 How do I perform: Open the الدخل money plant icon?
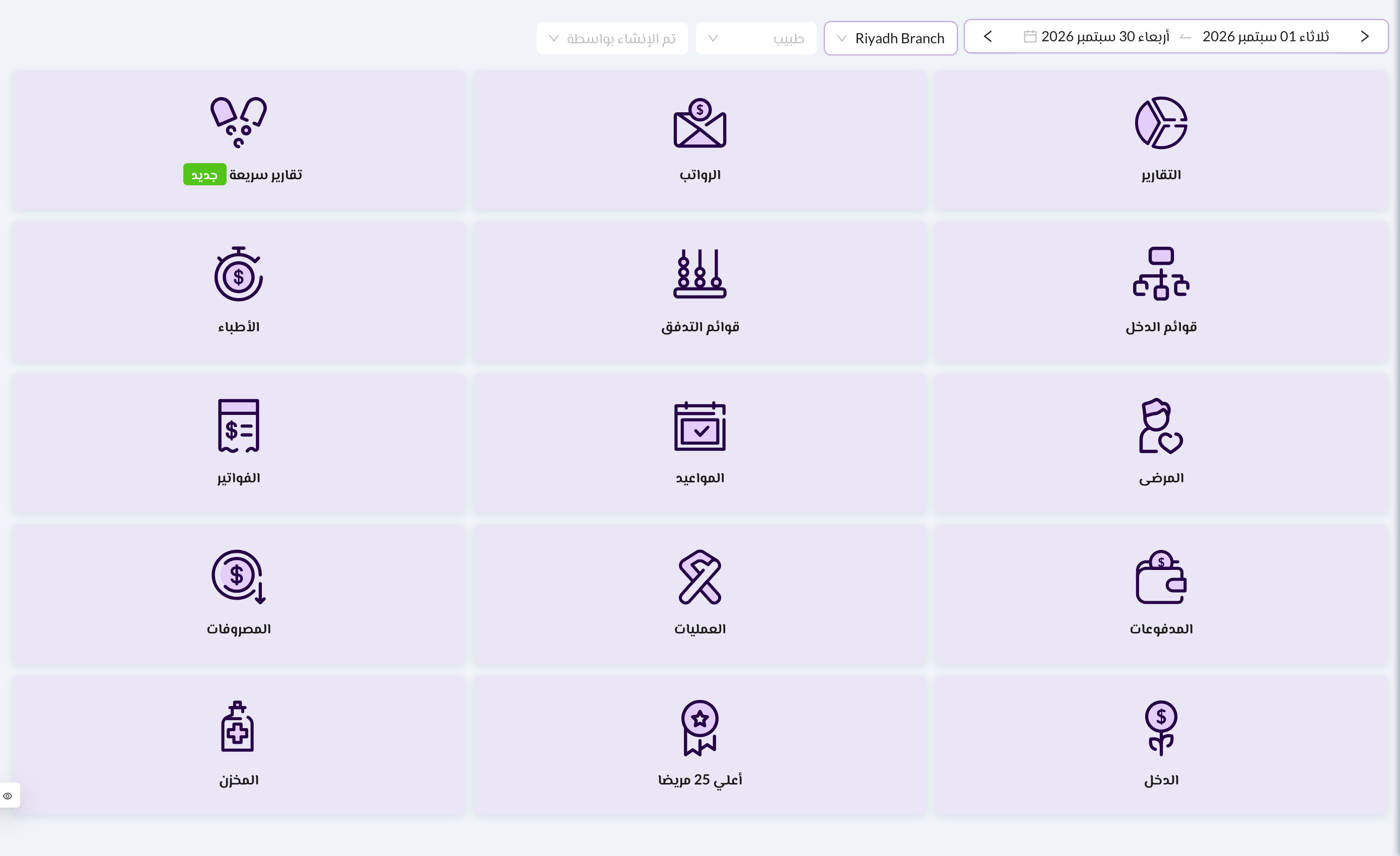1161,728
